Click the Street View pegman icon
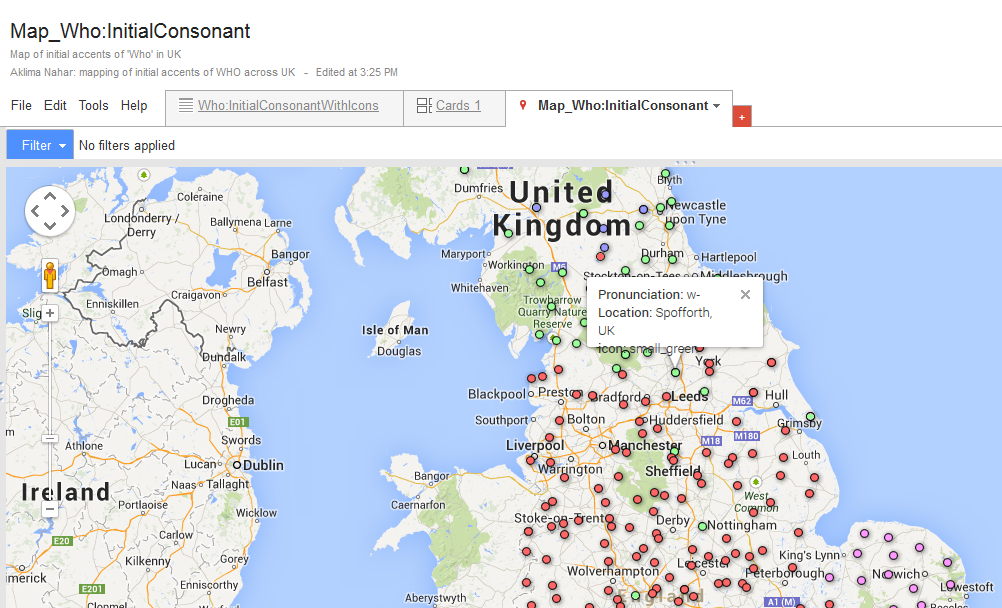This screenshot has height=608, width=1002. 50,276
